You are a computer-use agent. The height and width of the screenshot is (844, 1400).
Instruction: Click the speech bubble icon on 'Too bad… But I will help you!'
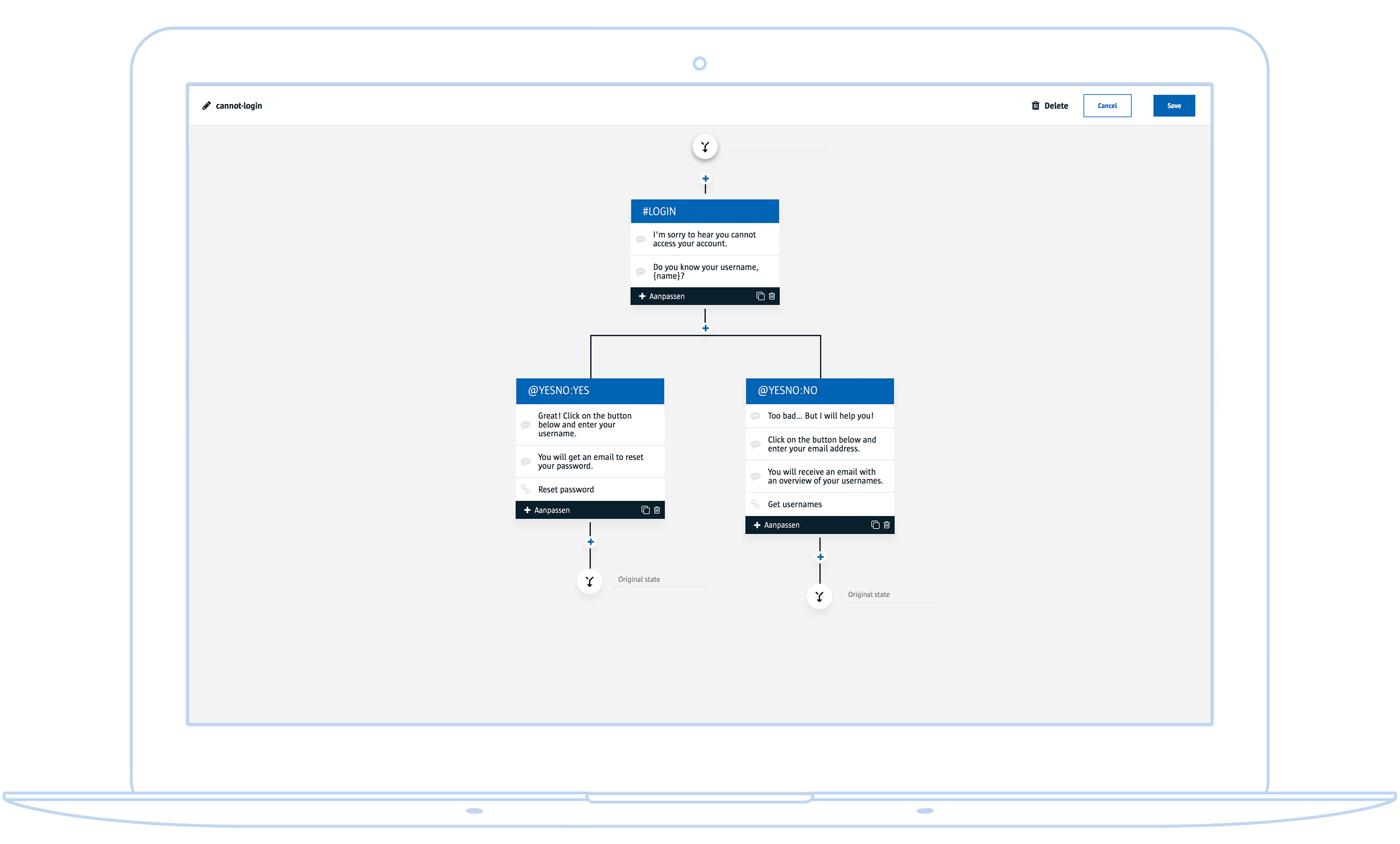[756, 416]
